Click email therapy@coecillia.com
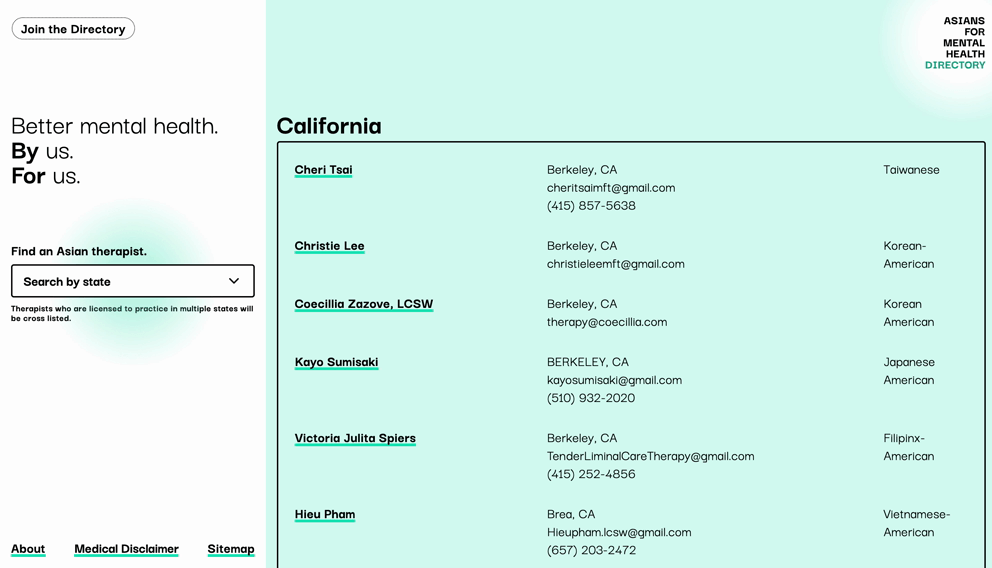 coord(607,322)
